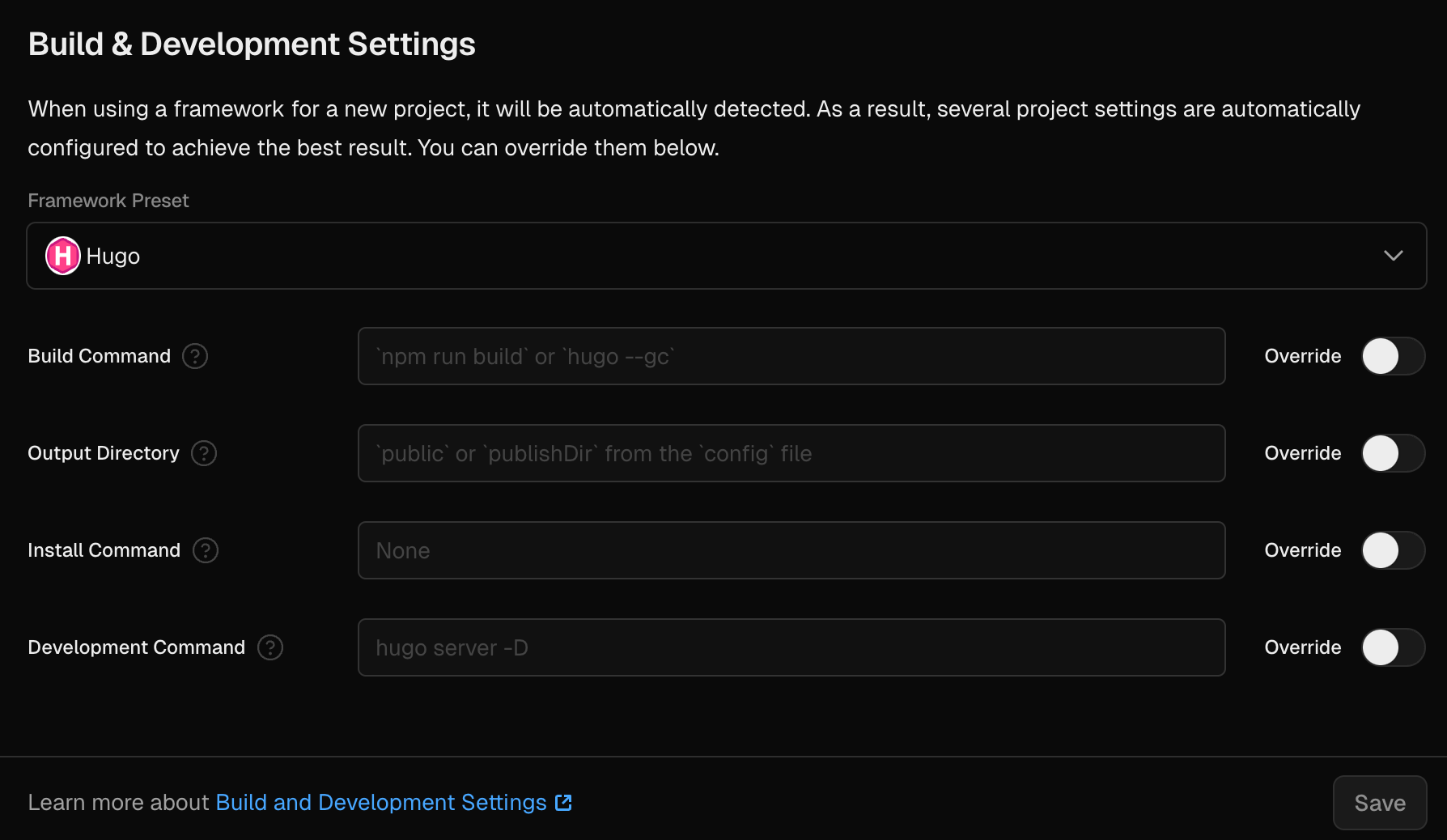Toggle Override for the Development Command
Image resolution: width=1447 pixels, height=840 pixels.
[x=1393, y=647]
